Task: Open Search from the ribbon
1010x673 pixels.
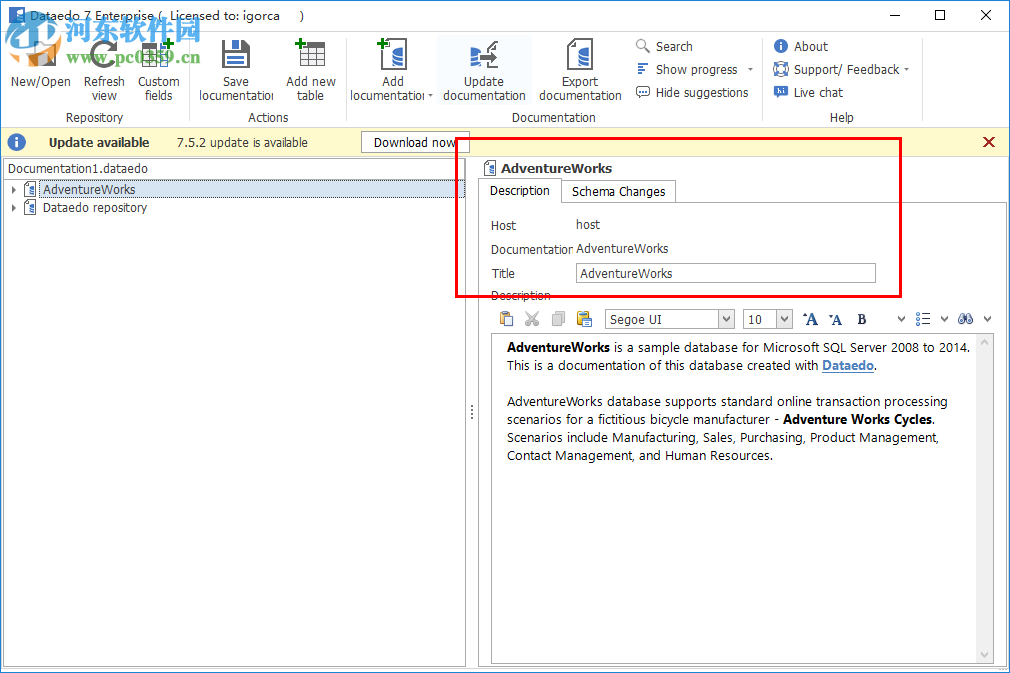Action: 664,46
